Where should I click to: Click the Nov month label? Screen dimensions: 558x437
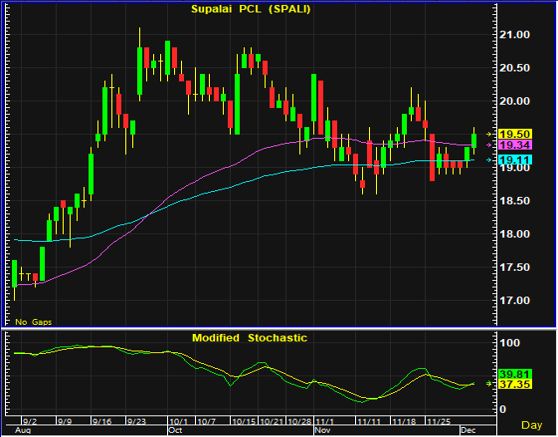point(322,430)
